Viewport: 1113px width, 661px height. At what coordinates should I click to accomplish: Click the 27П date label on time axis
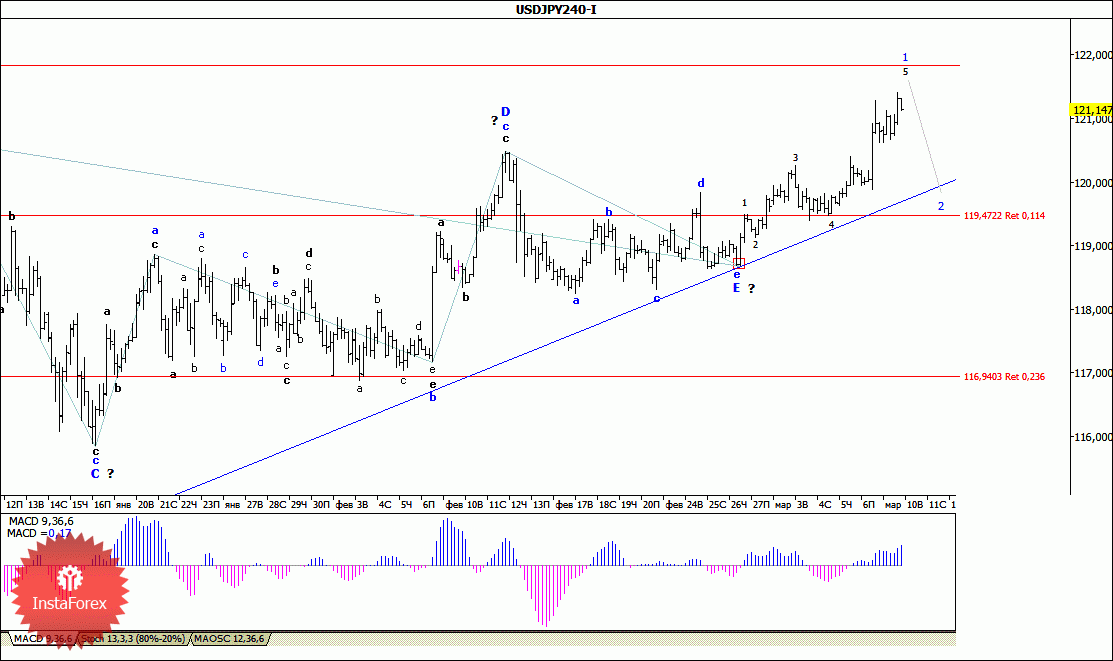pos(761,504)
